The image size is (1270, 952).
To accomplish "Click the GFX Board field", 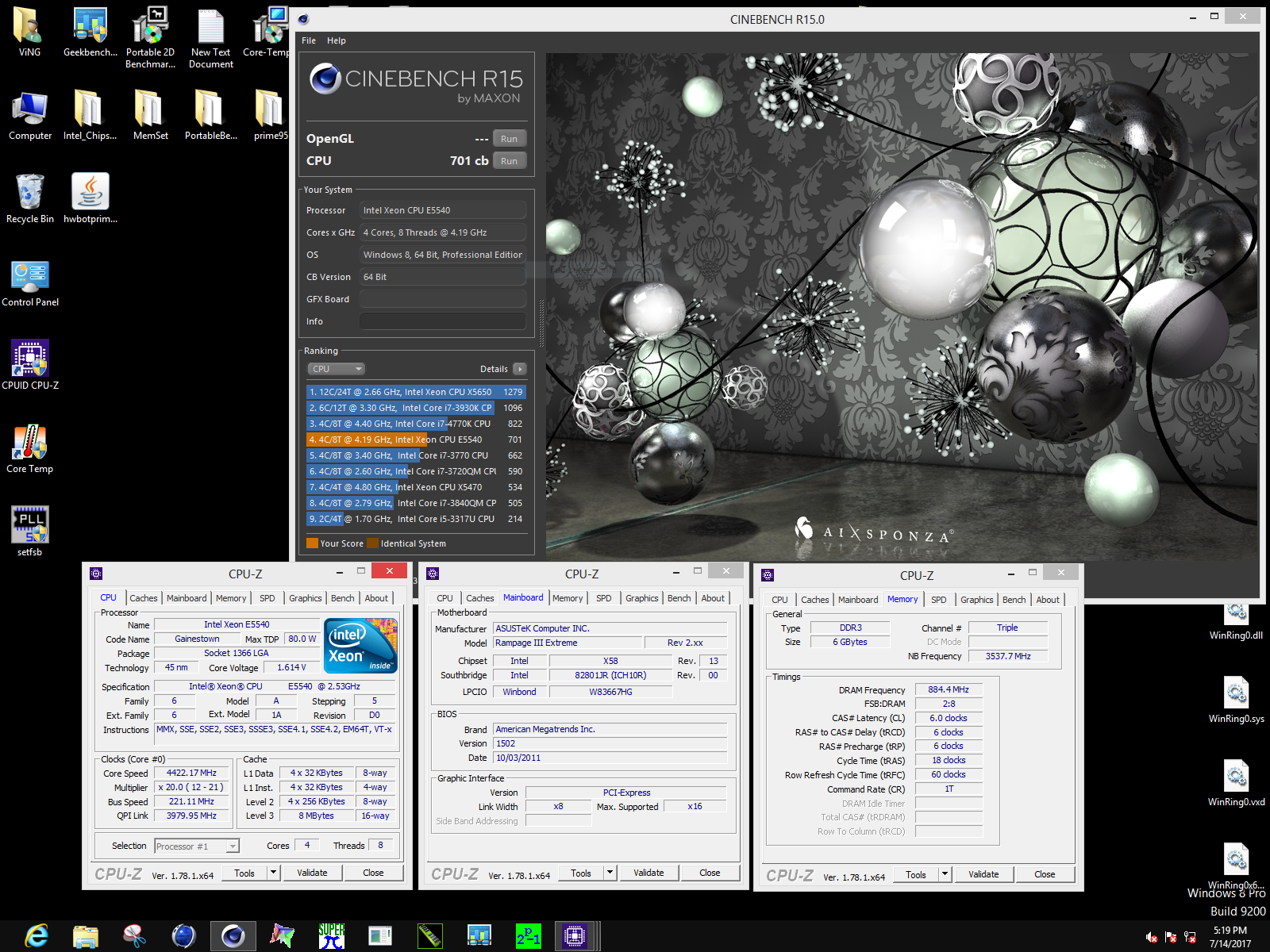I will 443,299.
